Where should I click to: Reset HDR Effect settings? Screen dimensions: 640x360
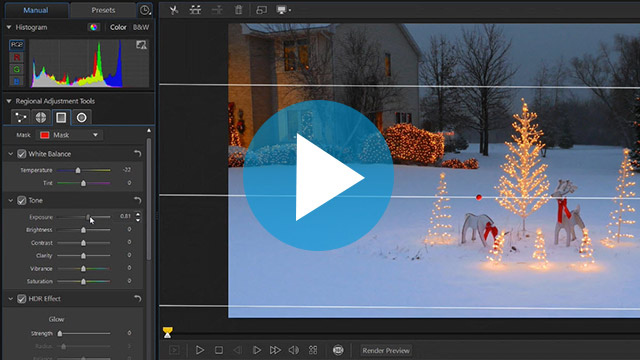pos(138,299)
